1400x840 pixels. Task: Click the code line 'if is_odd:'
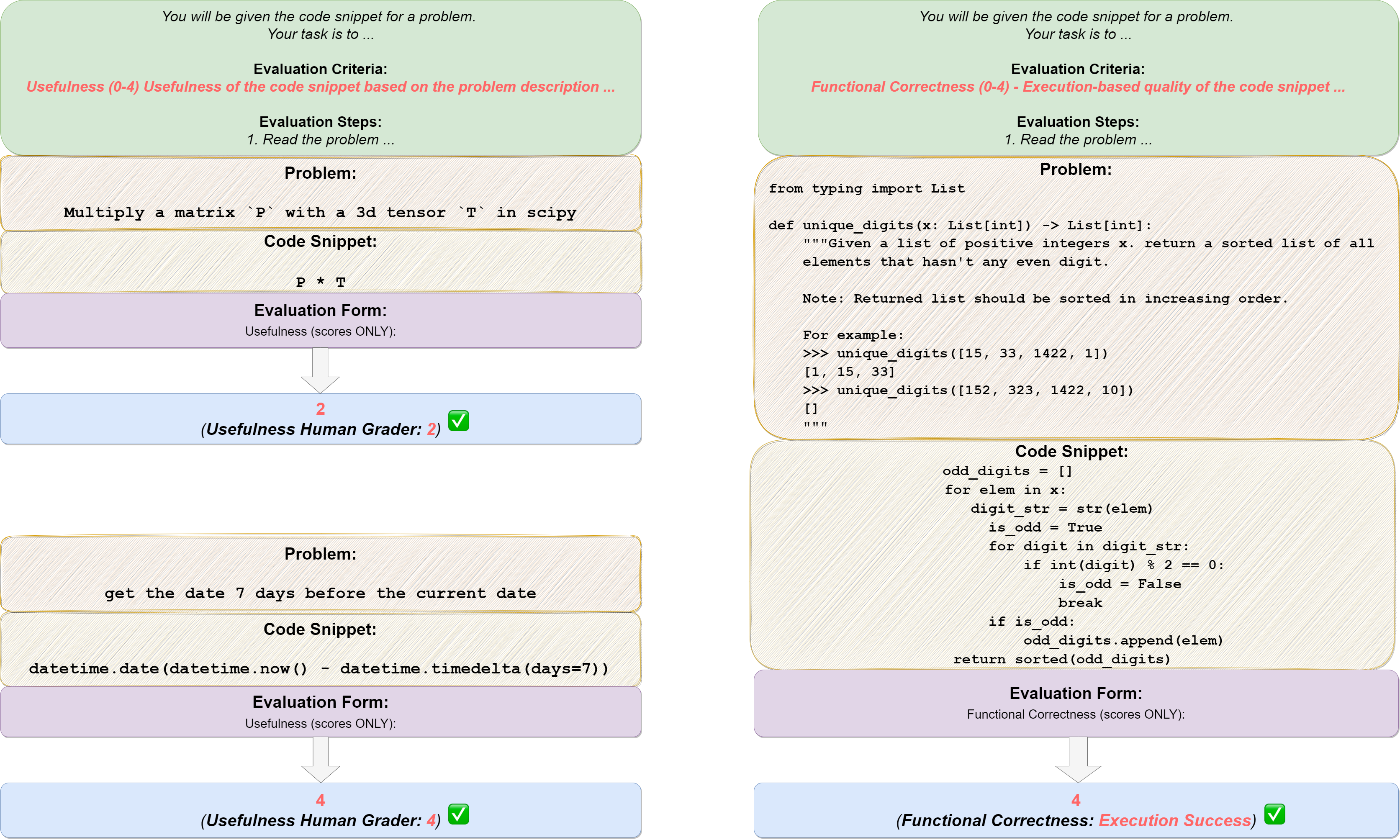point(1031,622)
